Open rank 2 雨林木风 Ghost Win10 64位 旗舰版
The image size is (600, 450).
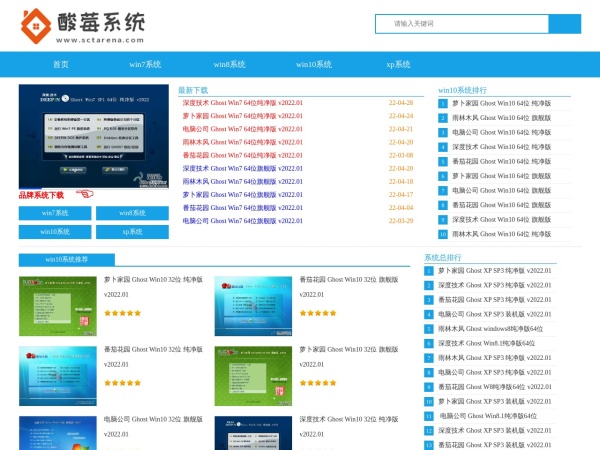coord(502,118)
